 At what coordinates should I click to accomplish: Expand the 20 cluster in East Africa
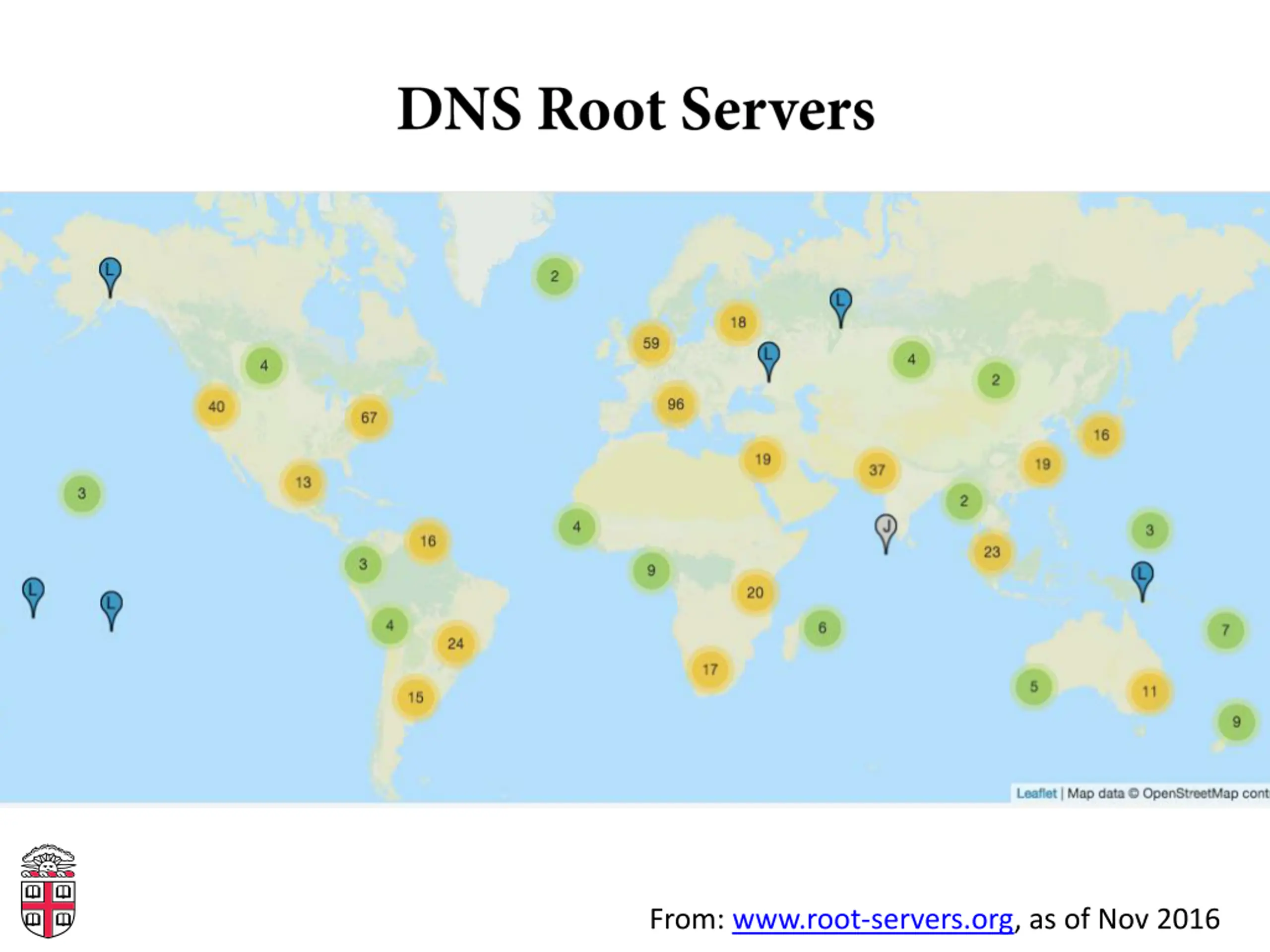[755, 593]
